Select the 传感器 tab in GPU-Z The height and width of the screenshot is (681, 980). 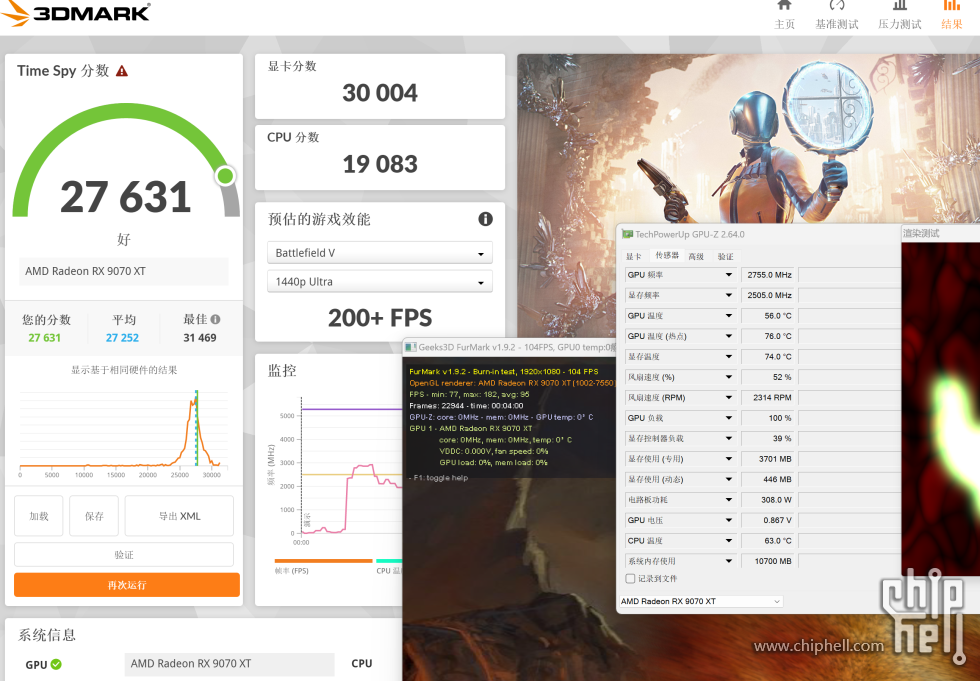pyautogui.click(x=666, y=256)
